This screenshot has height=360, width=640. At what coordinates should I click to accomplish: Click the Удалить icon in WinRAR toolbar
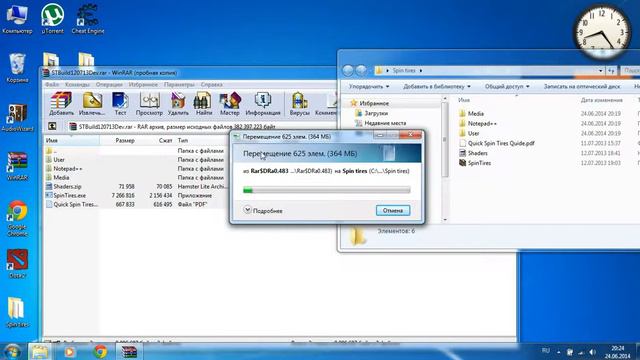point(178,104)
